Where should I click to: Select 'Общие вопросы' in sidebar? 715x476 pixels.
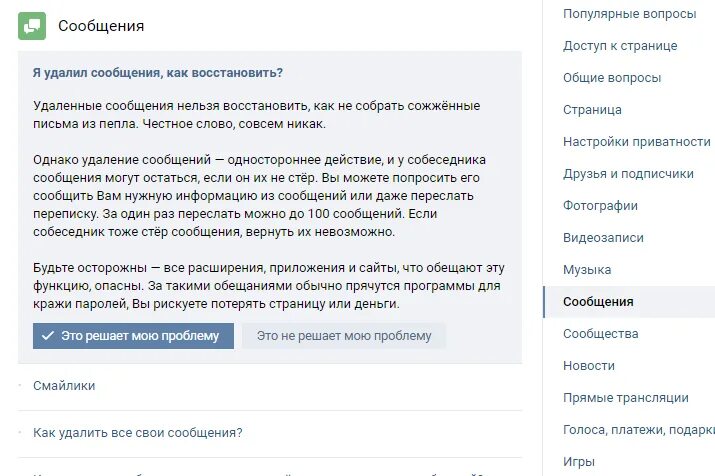pos(612,78)
